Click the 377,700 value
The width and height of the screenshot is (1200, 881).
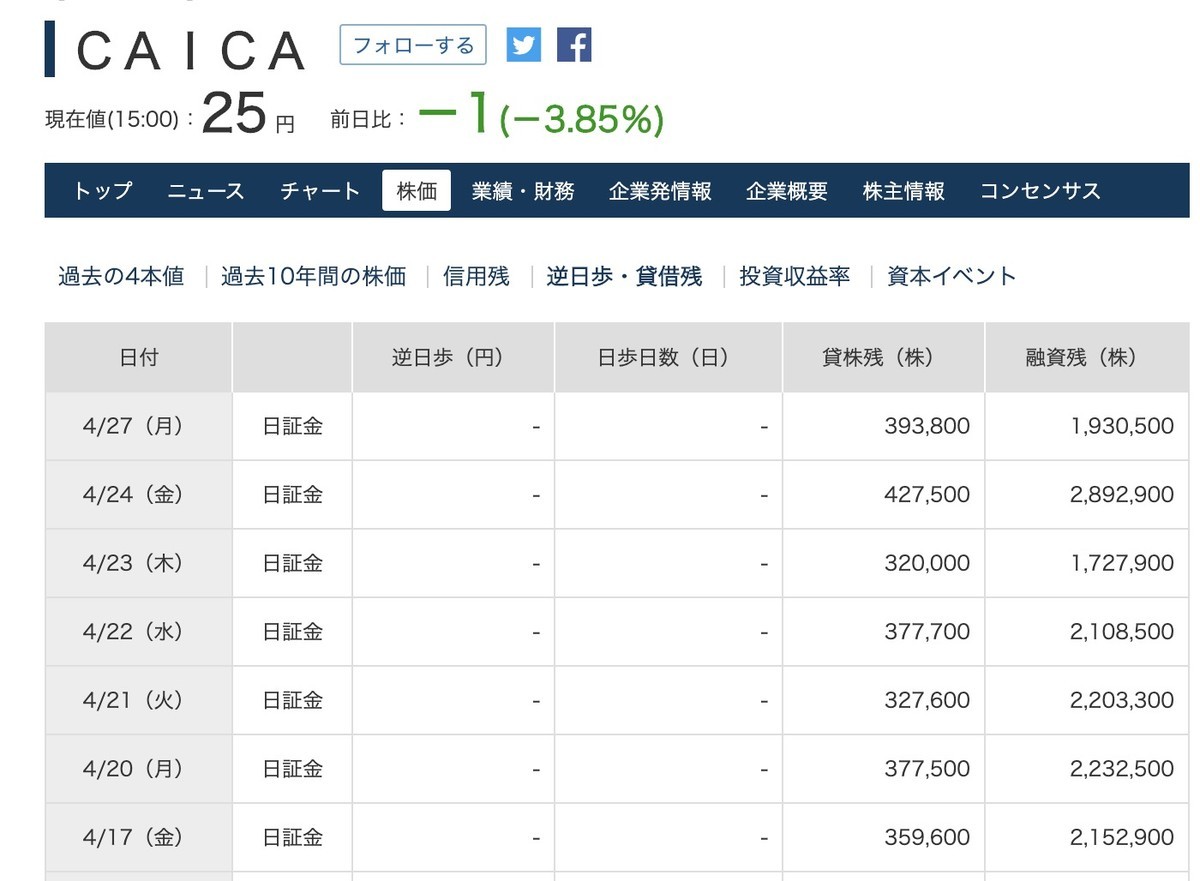pos(927,632)
